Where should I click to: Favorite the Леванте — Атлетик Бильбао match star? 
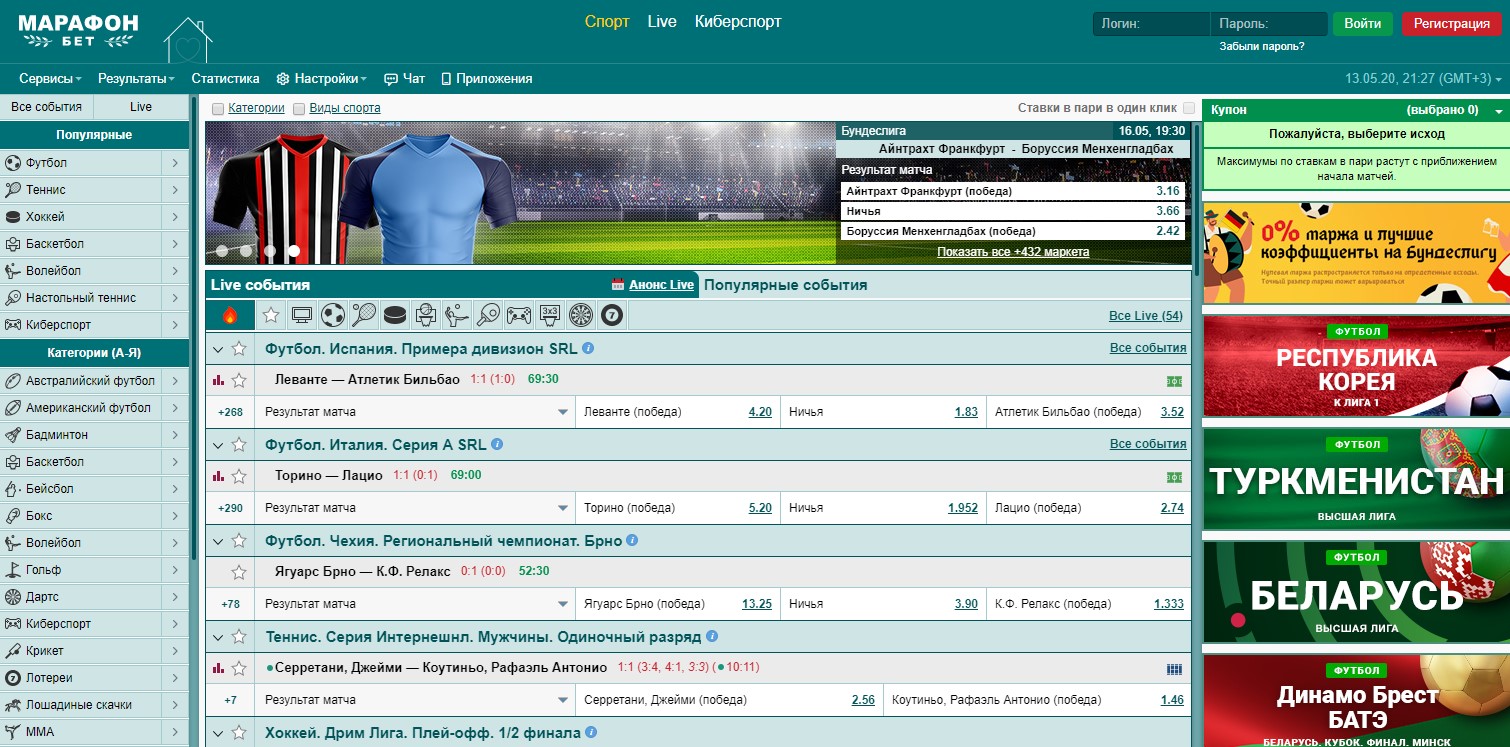(239, 380)
